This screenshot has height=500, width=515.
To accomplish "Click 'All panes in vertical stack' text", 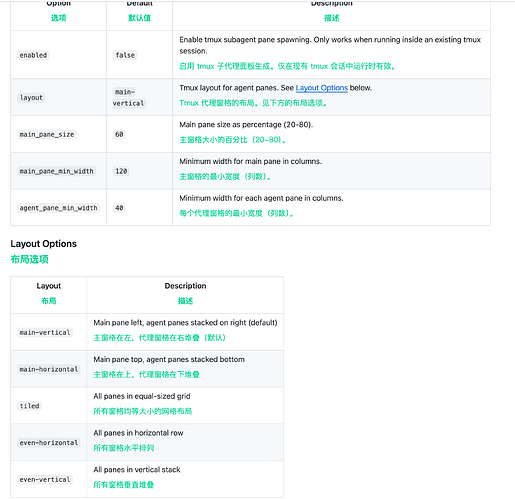I will [x=137, y=470].
